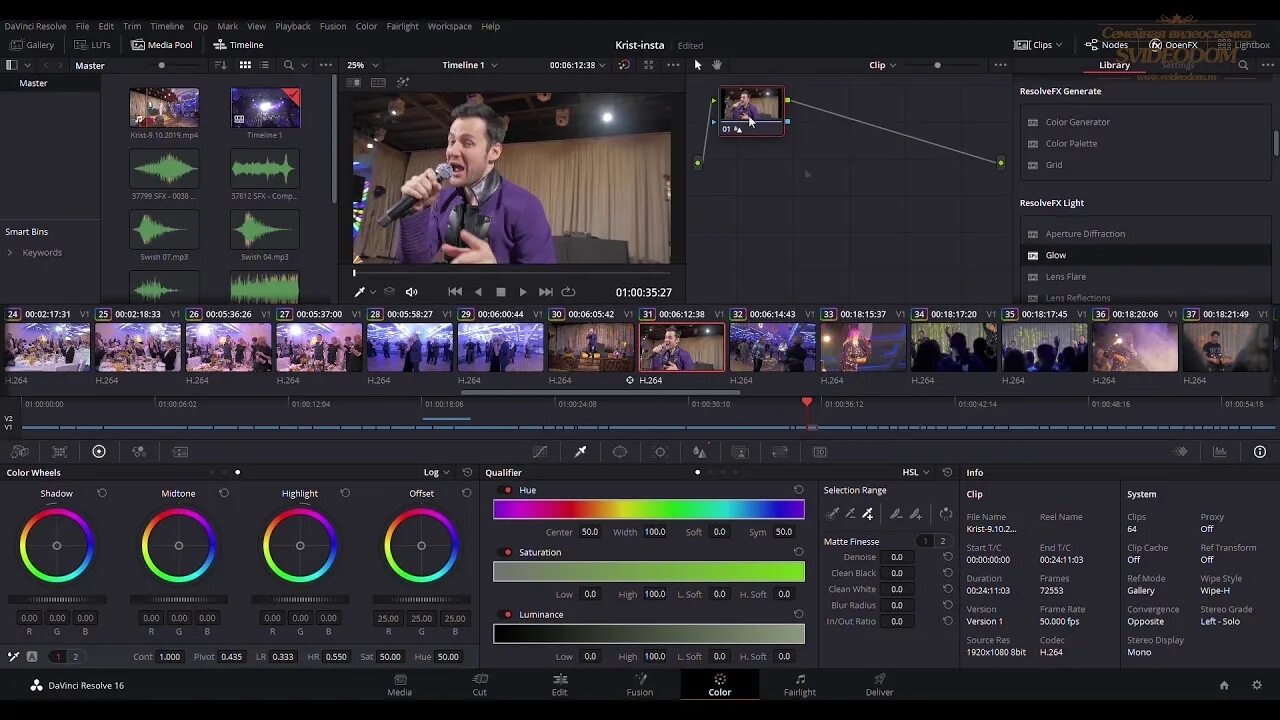This screenshot has height=720, width=1280.
Task: Switch to the Edit page
Action: point(560,685)
